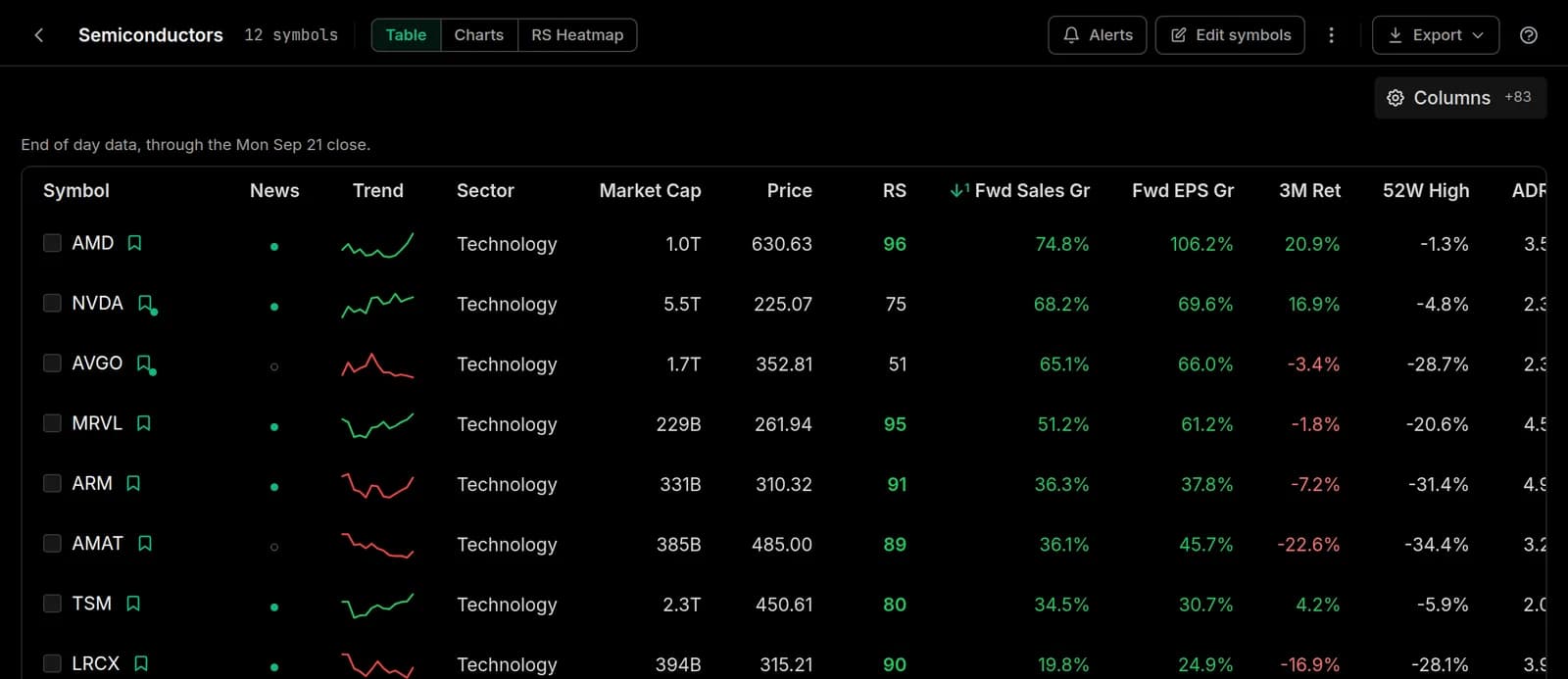Sort by 3M Ret column header
The image size is (1568, 679).
[x=1309, y=190]
